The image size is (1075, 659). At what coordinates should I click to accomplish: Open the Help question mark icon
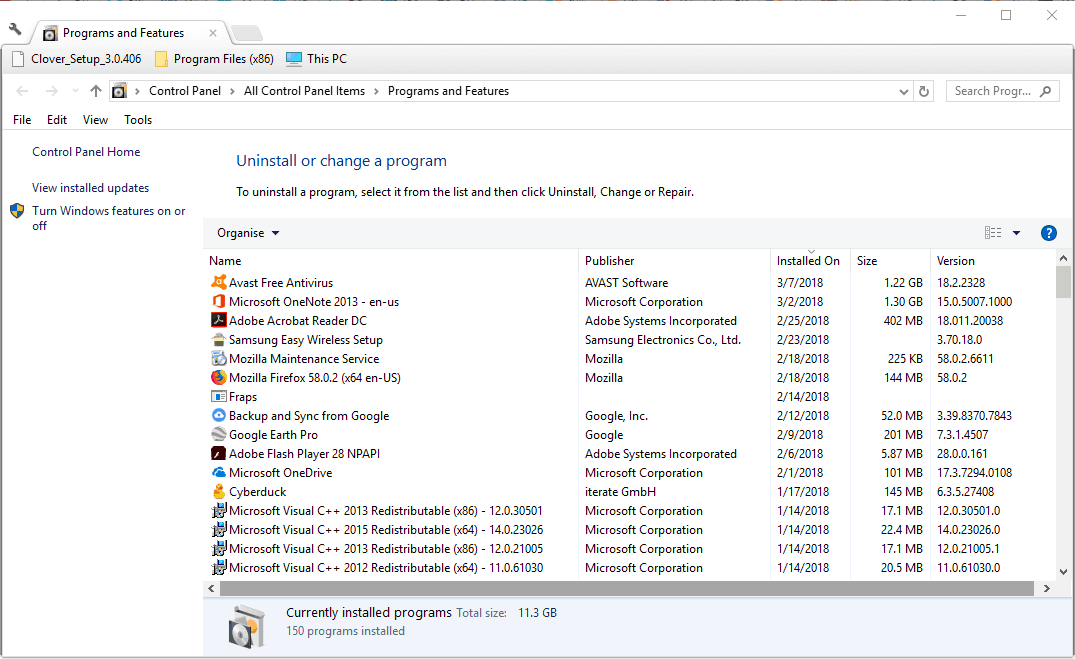[x=1048, y=233]
